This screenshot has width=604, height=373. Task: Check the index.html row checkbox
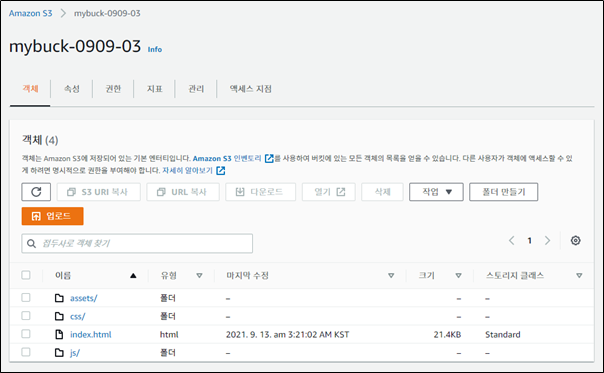point(26,334)
